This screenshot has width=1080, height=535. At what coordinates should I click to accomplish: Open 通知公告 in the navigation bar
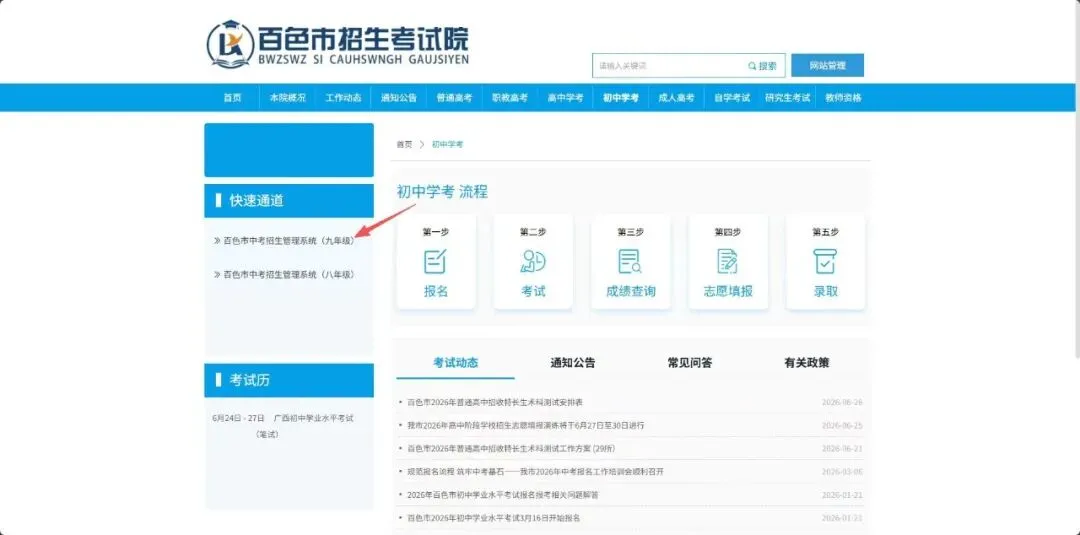coord(399,98)
